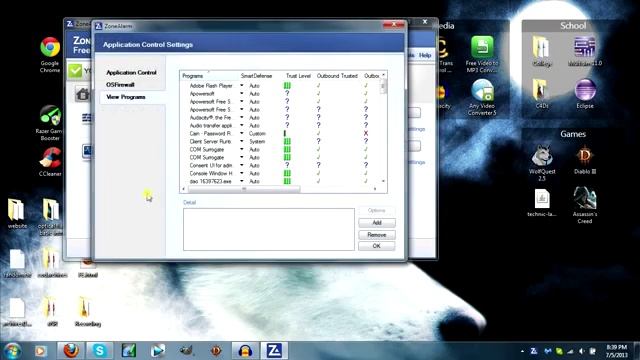Click the Windows Start orb
Viewport: 640px width, 360px height.
click(x=12, y=351)
